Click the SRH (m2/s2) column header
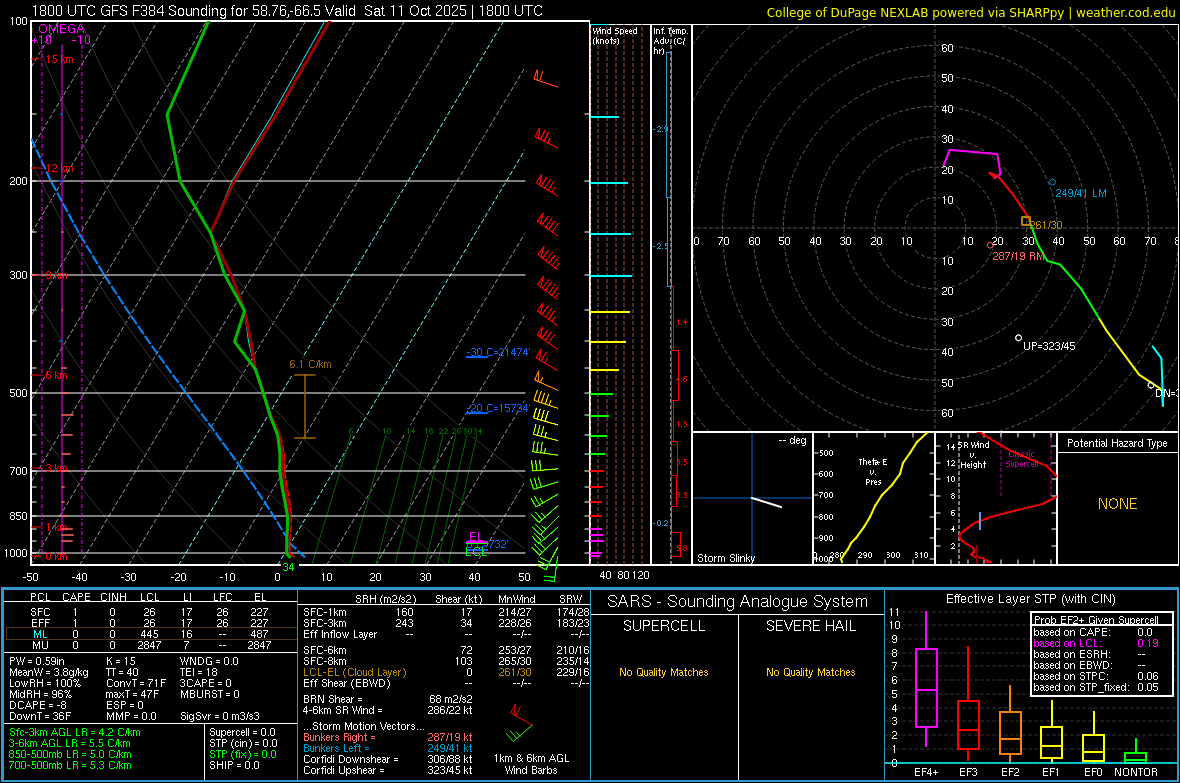This screenshot has height=783, width=1180. point(386,599)
